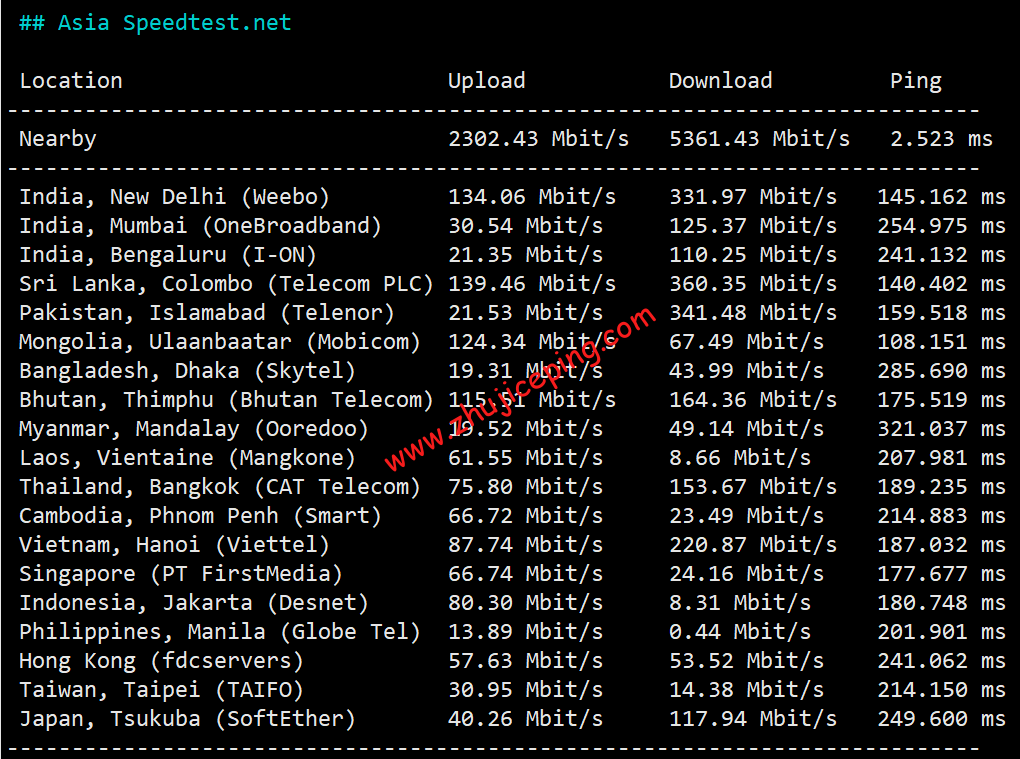Select the Nearby download value "5361.43 Mbit/s"

pyautogui.click(x=760, y=139)
